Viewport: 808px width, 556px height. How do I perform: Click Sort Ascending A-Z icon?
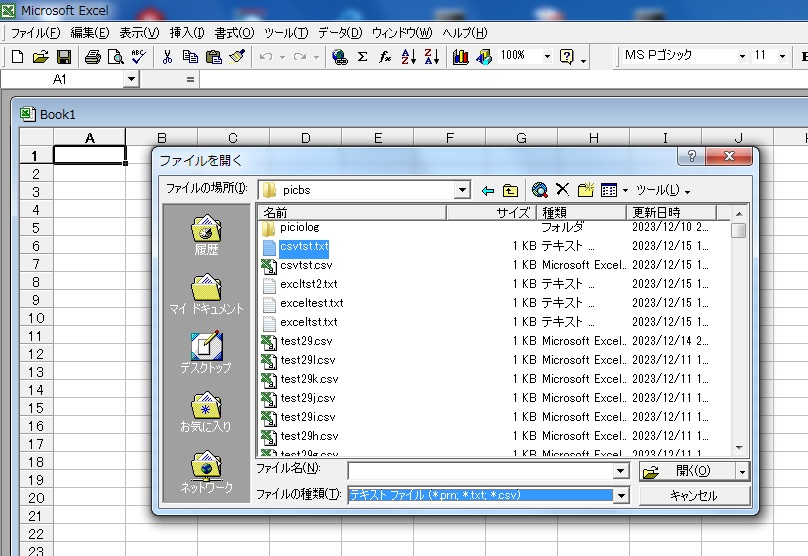pos(409,57)
